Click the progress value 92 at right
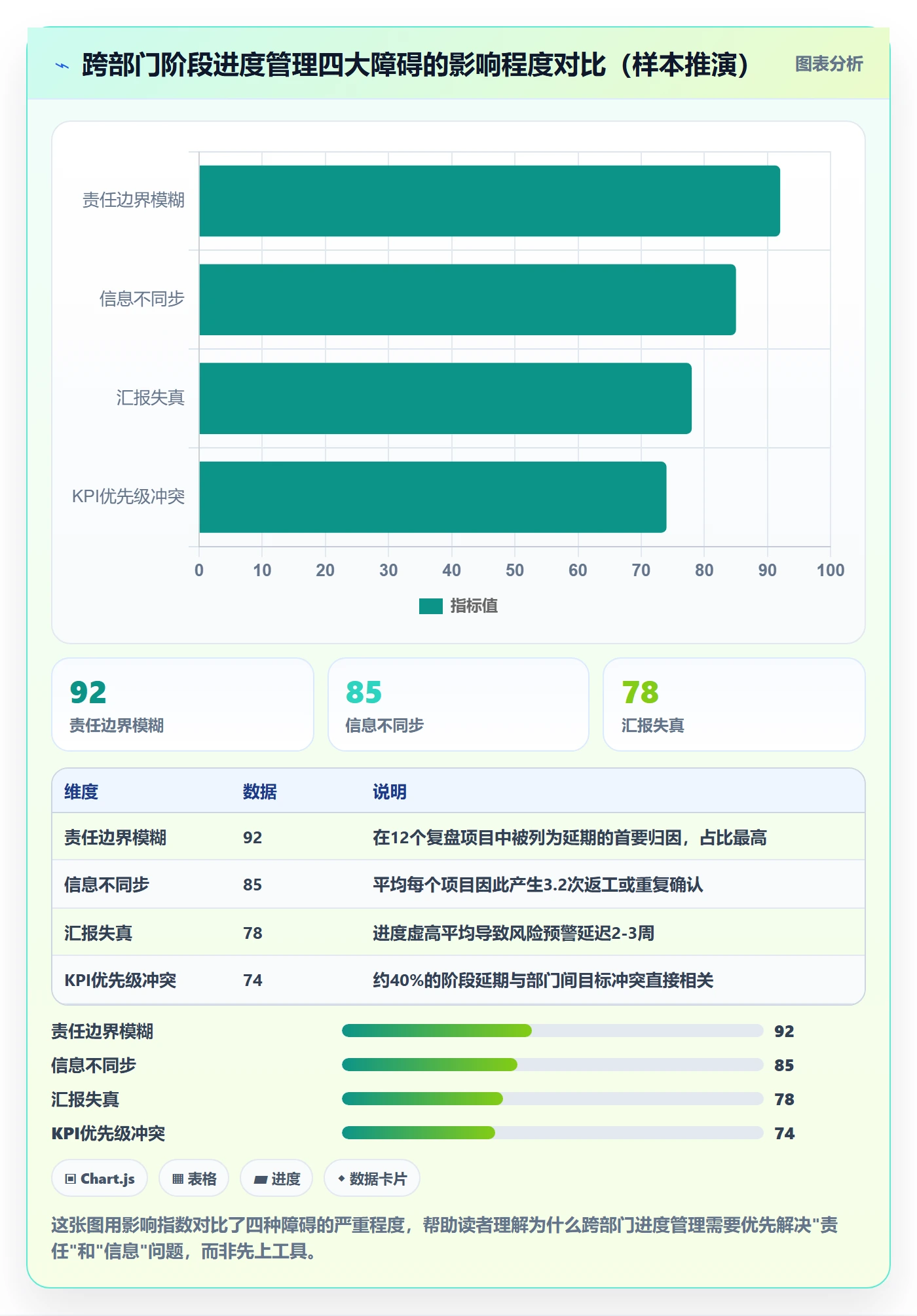This screenshot has height=1316, width=917. 784,1031
